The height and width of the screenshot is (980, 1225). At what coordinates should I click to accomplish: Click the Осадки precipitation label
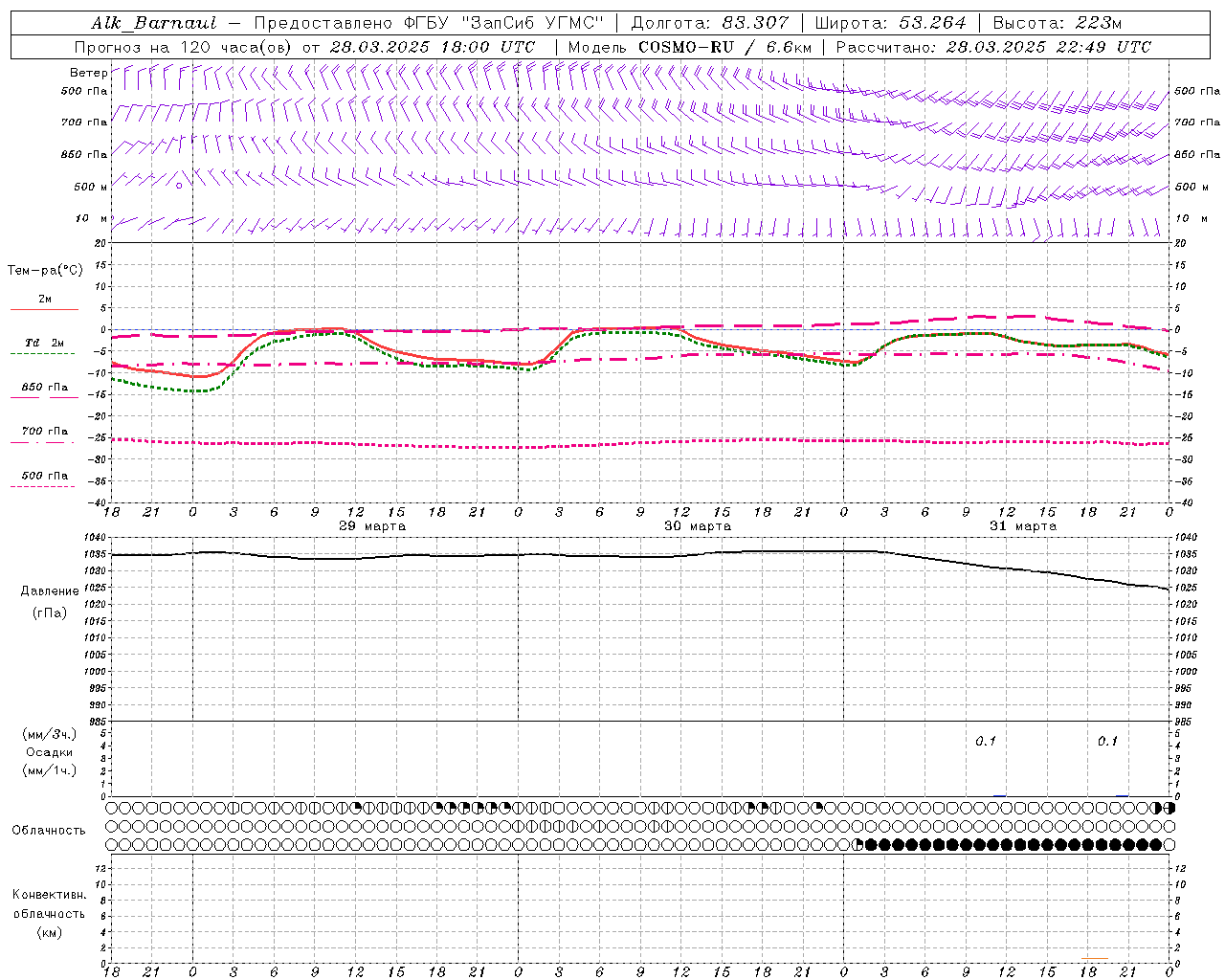pos(49,752)
